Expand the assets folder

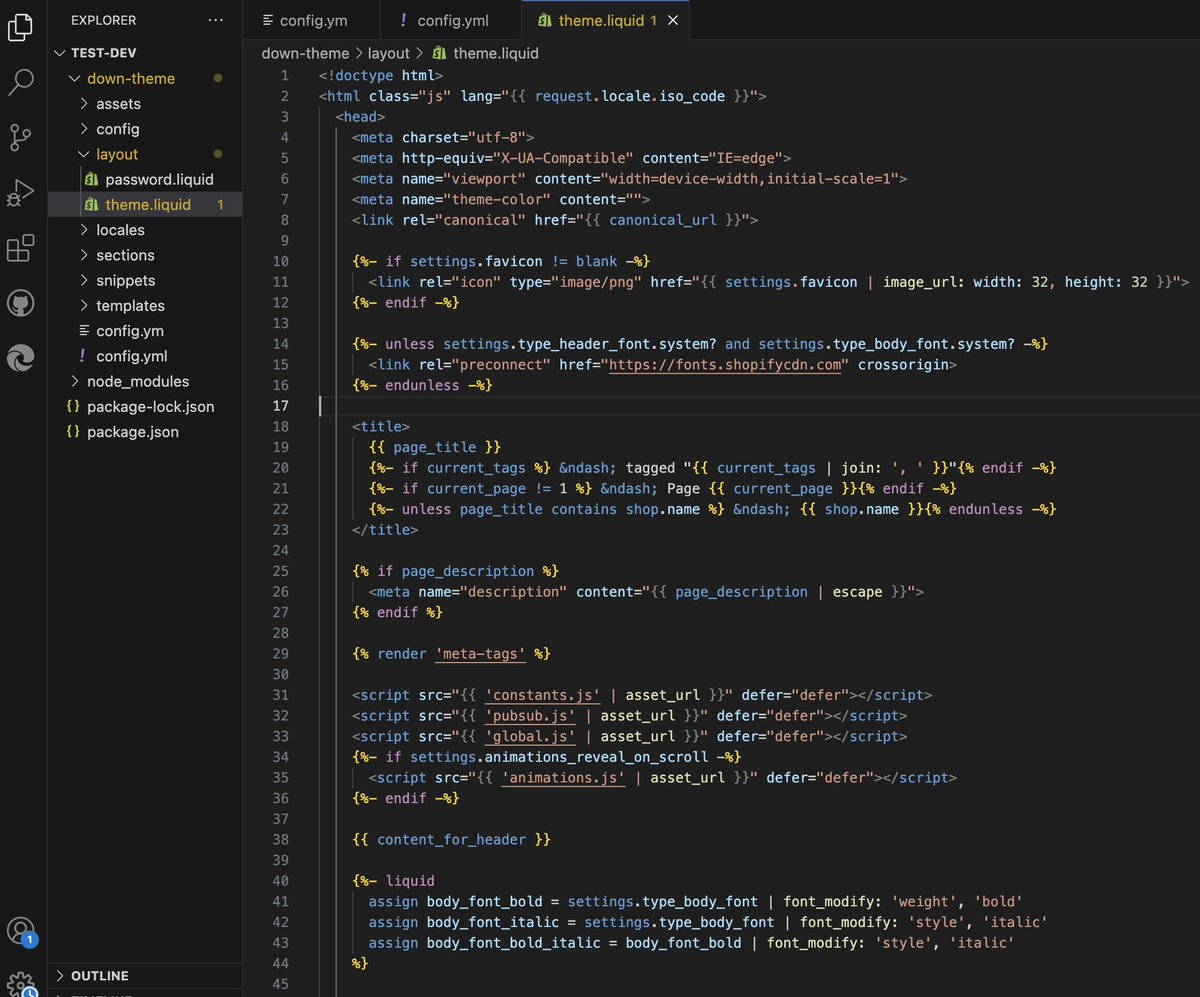(84, 104)
